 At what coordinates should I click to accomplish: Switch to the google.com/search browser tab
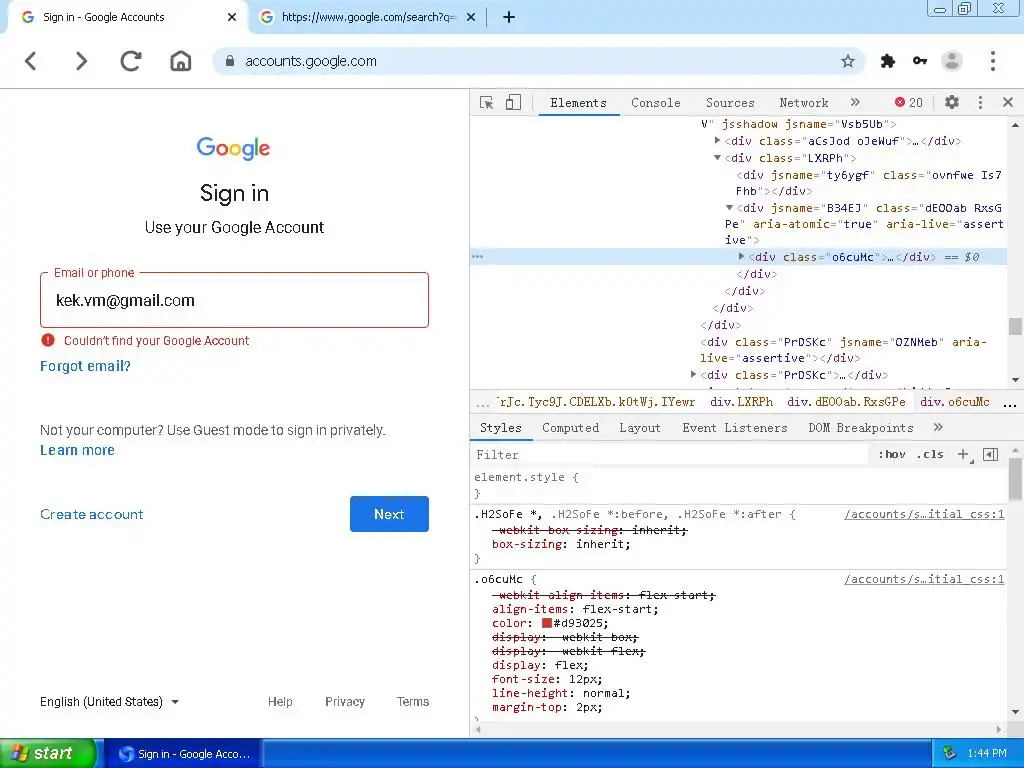[x=367, y=18]
